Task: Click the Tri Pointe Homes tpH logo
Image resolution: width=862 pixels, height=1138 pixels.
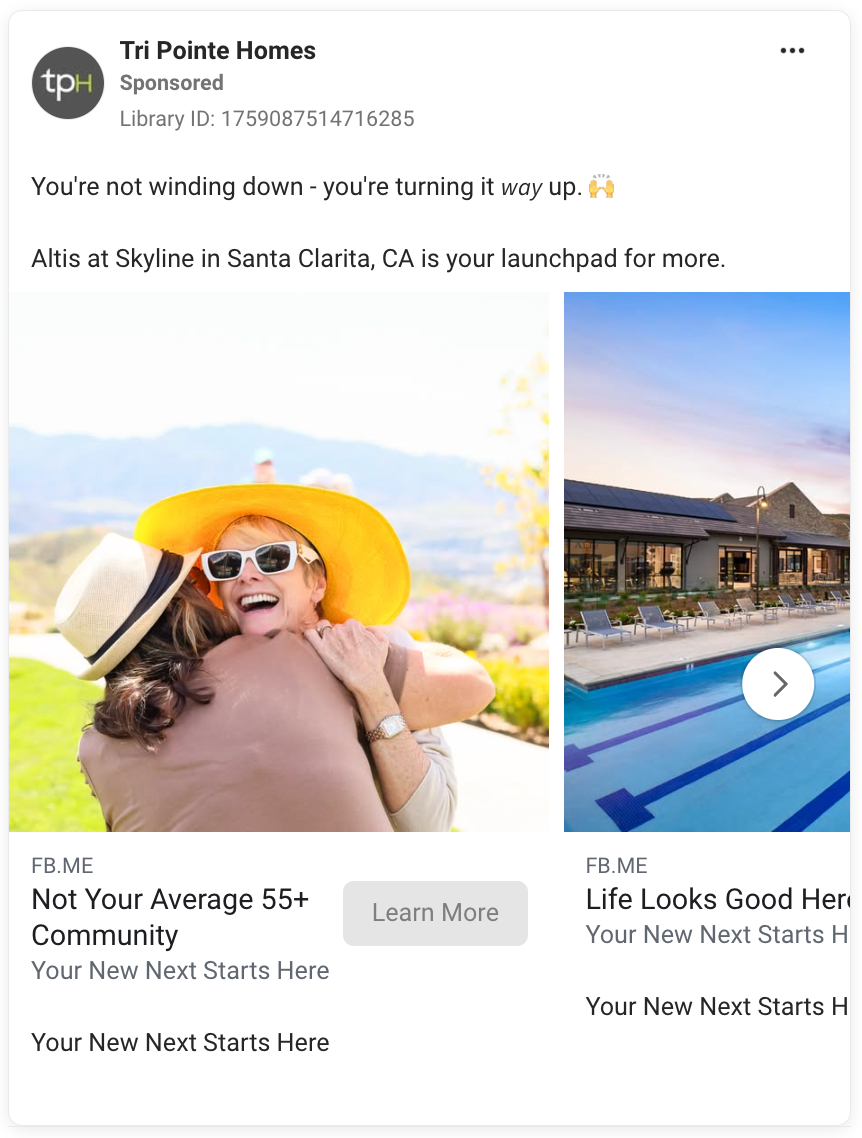Action: 68,83
